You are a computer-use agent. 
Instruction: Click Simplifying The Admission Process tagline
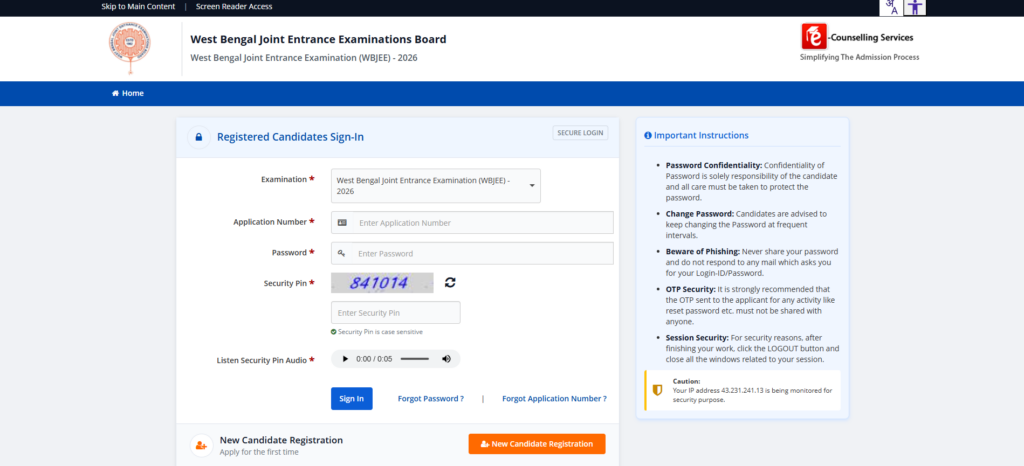(x=859, y=57)
